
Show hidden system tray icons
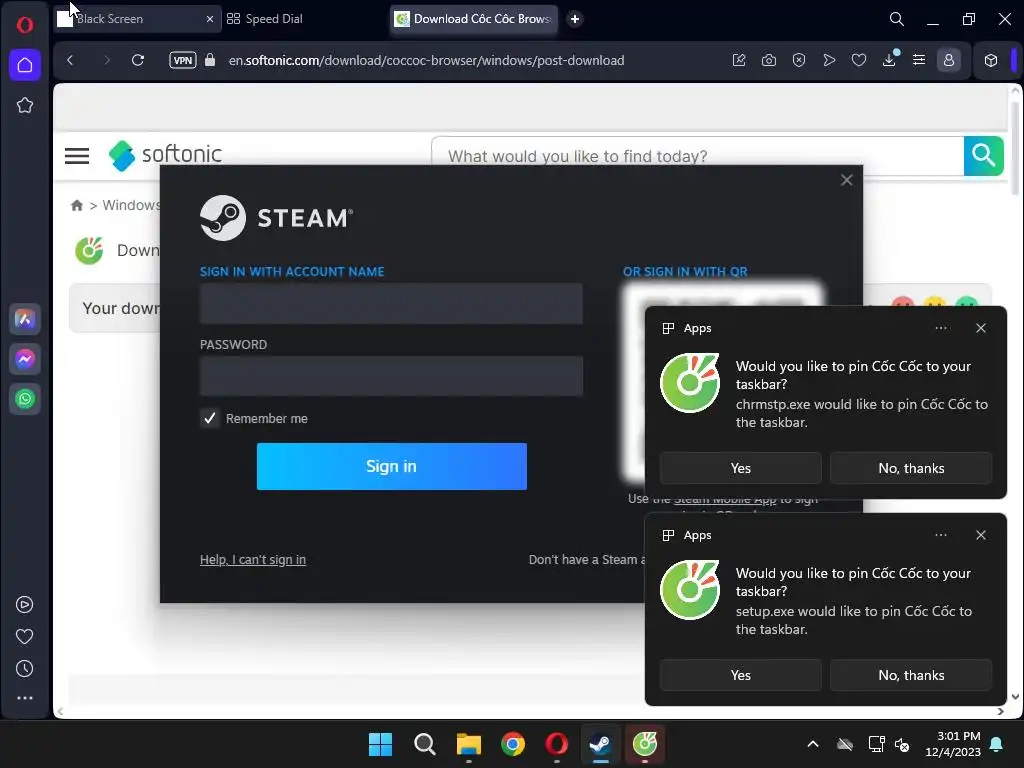[x=813, y=744]
